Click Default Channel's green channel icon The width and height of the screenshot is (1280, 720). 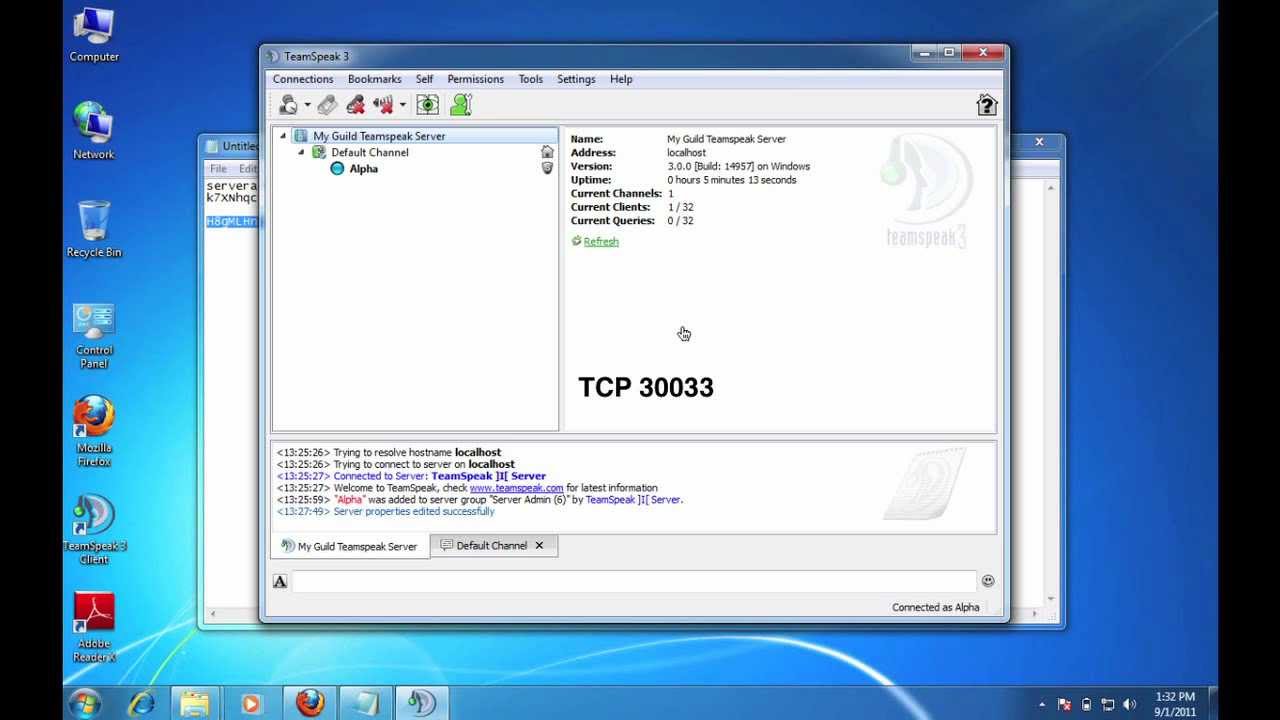319,152
